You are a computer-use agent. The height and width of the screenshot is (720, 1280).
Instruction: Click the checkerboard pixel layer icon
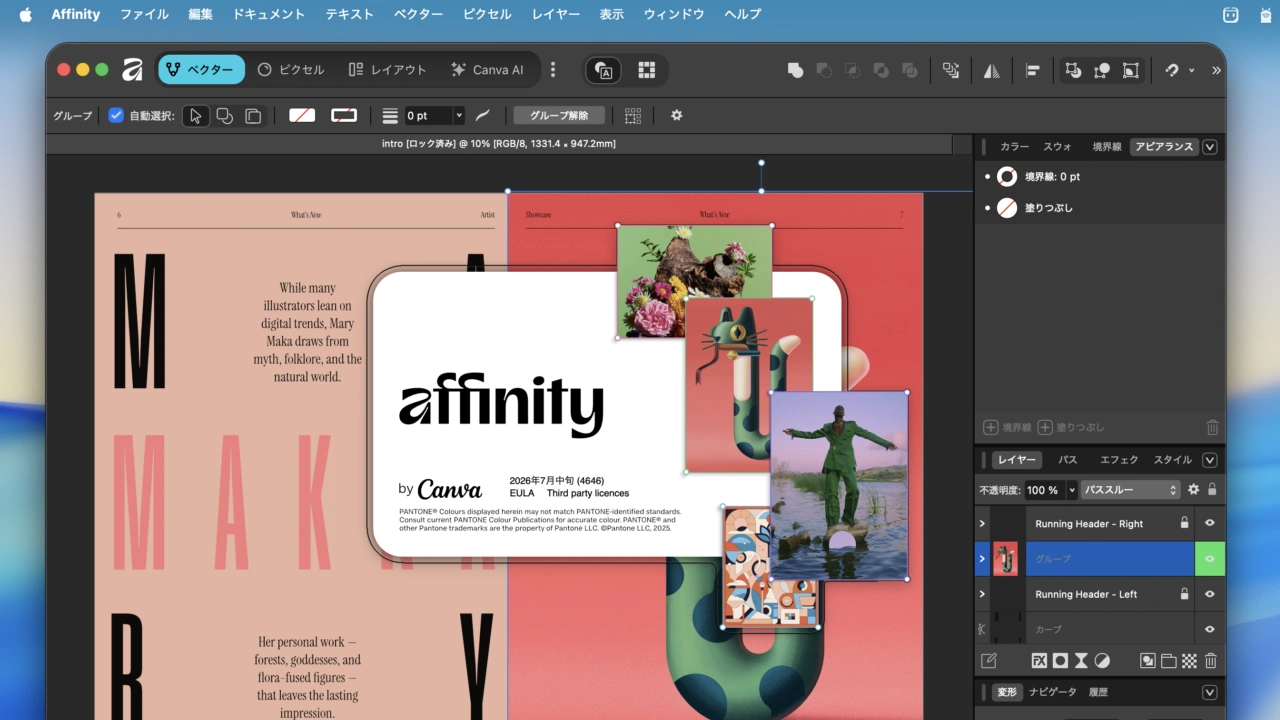click(1189, 661)
